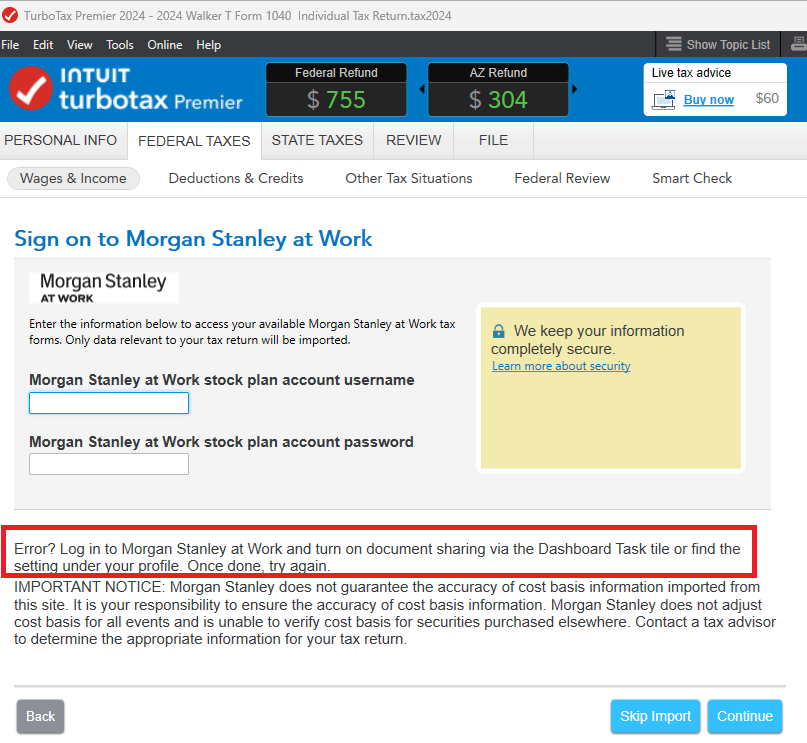
Task: Click the Sign on to Morgan Stanley heading
Action: [193, 239]
